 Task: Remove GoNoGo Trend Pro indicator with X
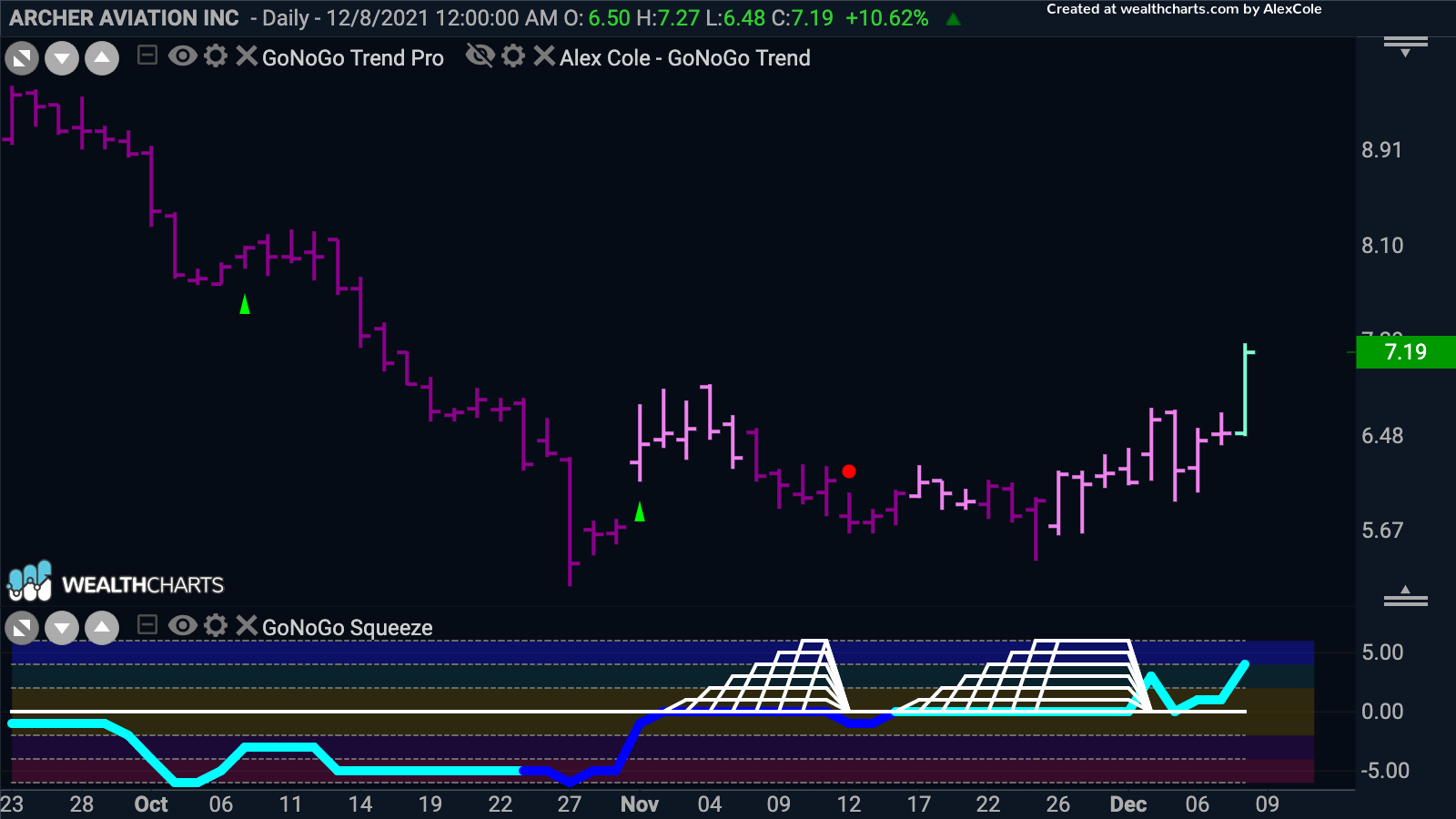click(247, 56)
